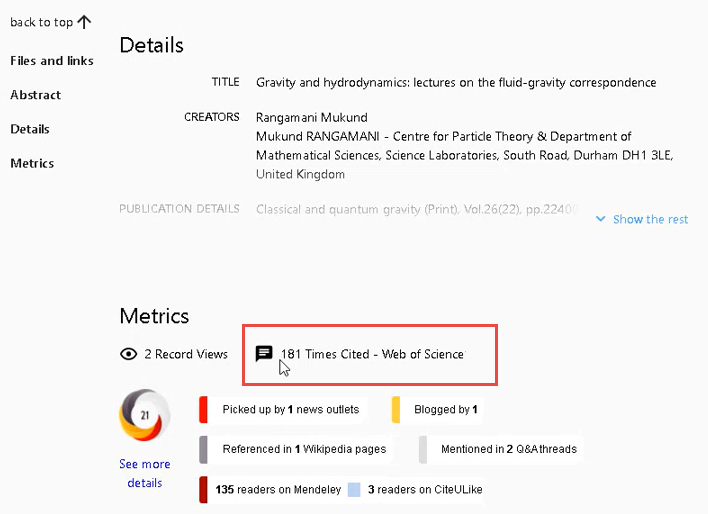Go to the Abstract section
The height and width of the screenshot is (514, 708).
pos(36,95)
